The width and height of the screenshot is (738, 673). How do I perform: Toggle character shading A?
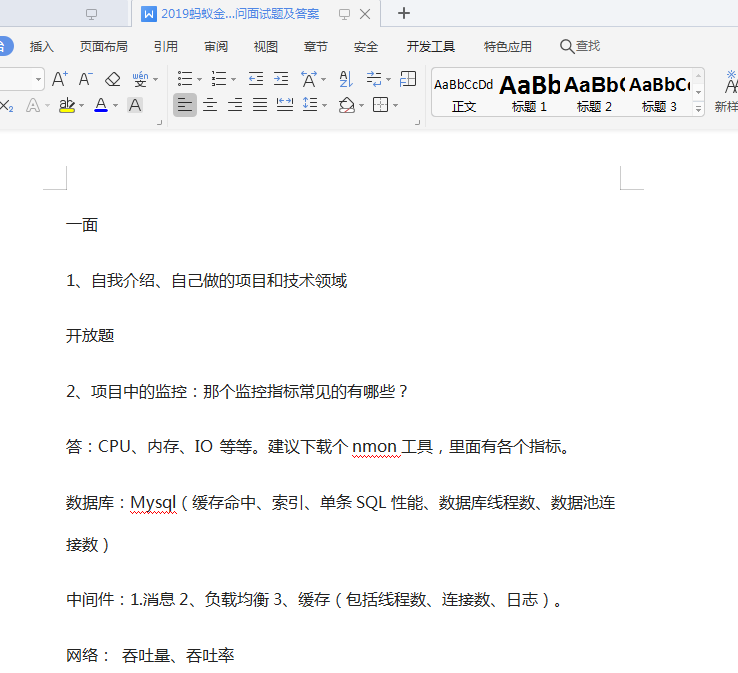pyautogui.click(x=135, y=105)
